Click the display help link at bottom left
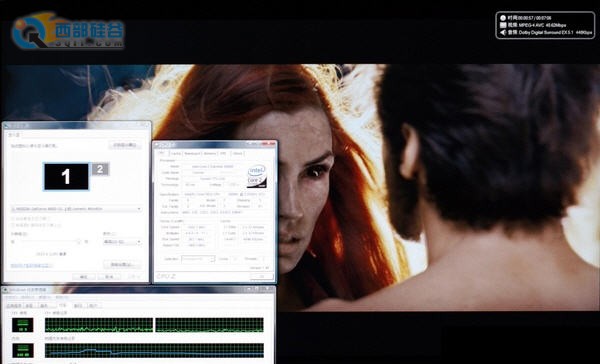600x364 pixels. [31, 265]
